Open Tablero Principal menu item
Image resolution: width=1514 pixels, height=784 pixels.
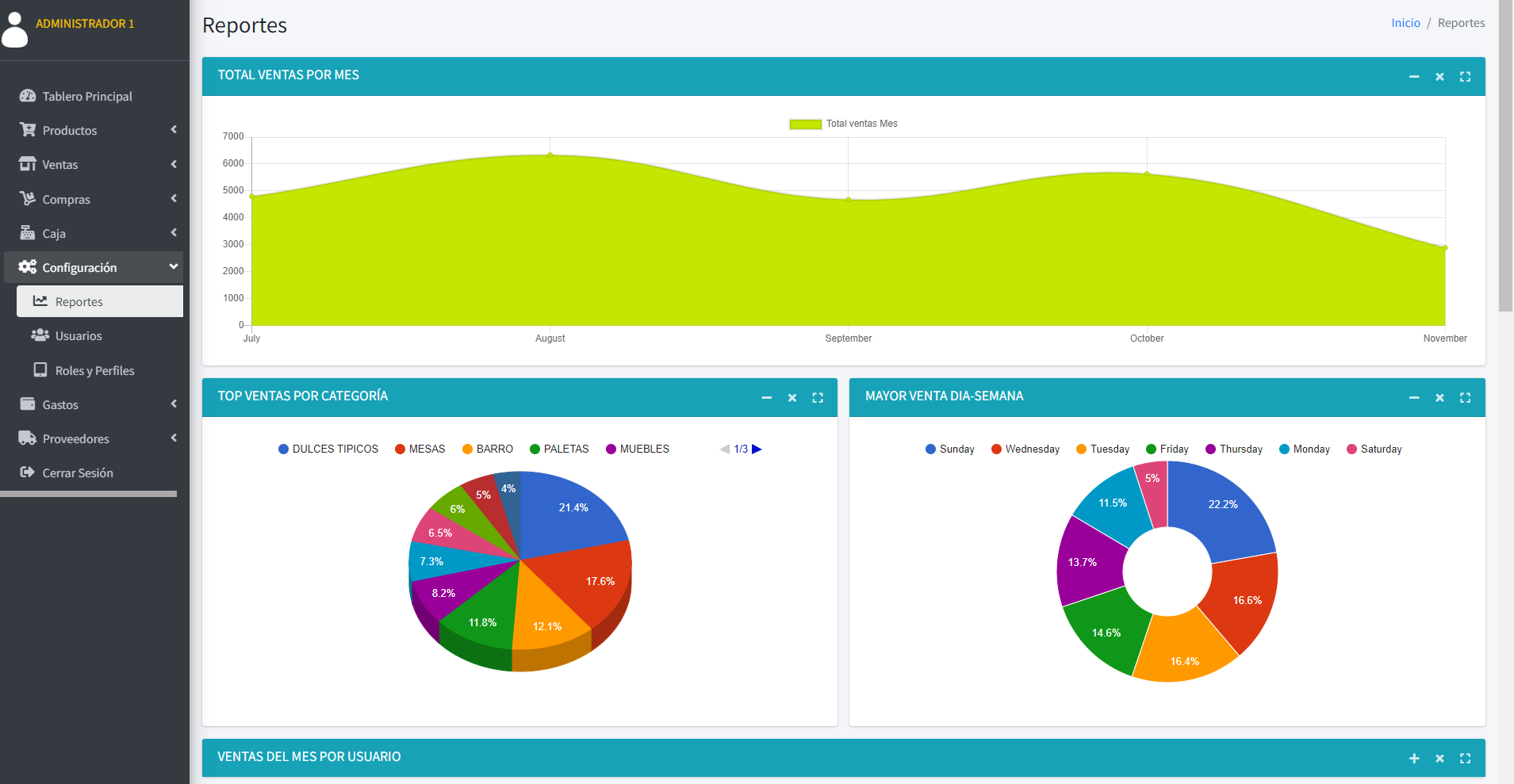coord(94,96)
